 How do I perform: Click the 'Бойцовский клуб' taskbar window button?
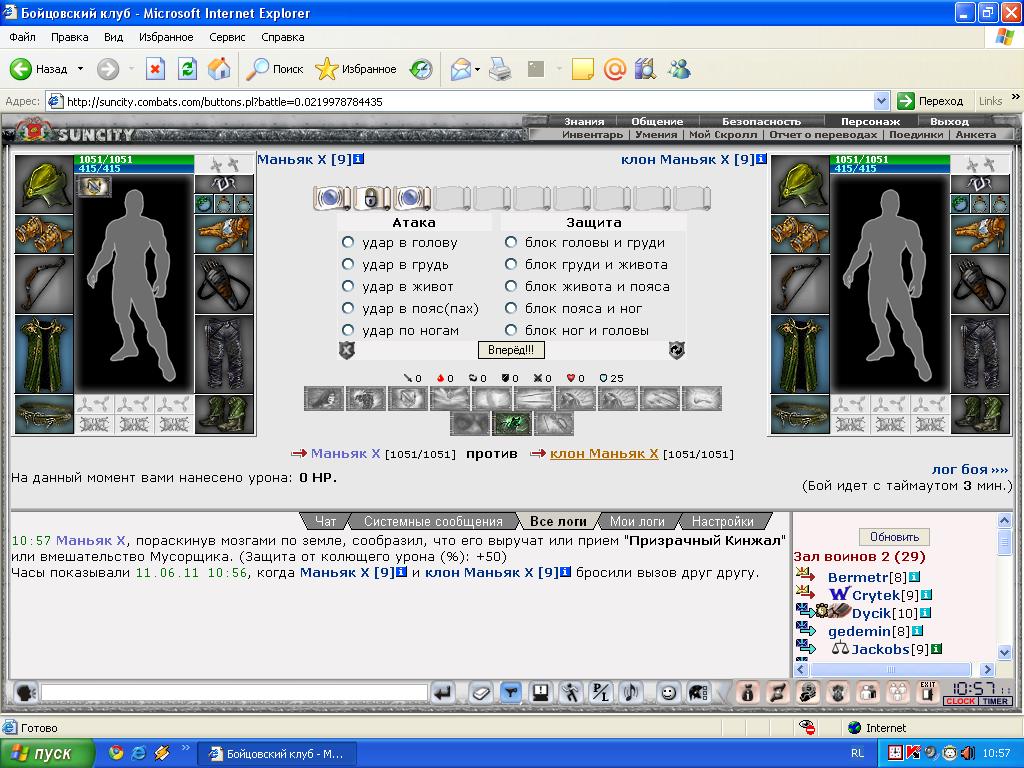pyautogui.click(x=276, y=754)
